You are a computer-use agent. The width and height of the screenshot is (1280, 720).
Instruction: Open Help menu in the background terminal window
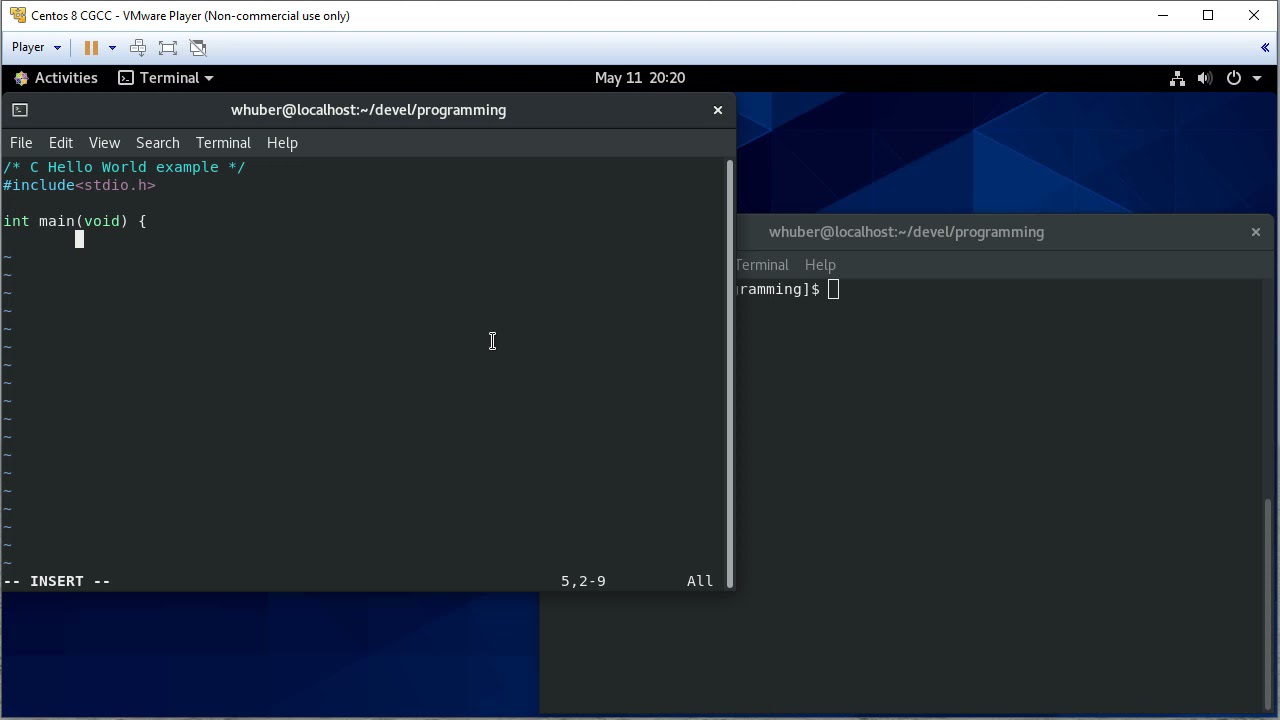tap(820, 265)
